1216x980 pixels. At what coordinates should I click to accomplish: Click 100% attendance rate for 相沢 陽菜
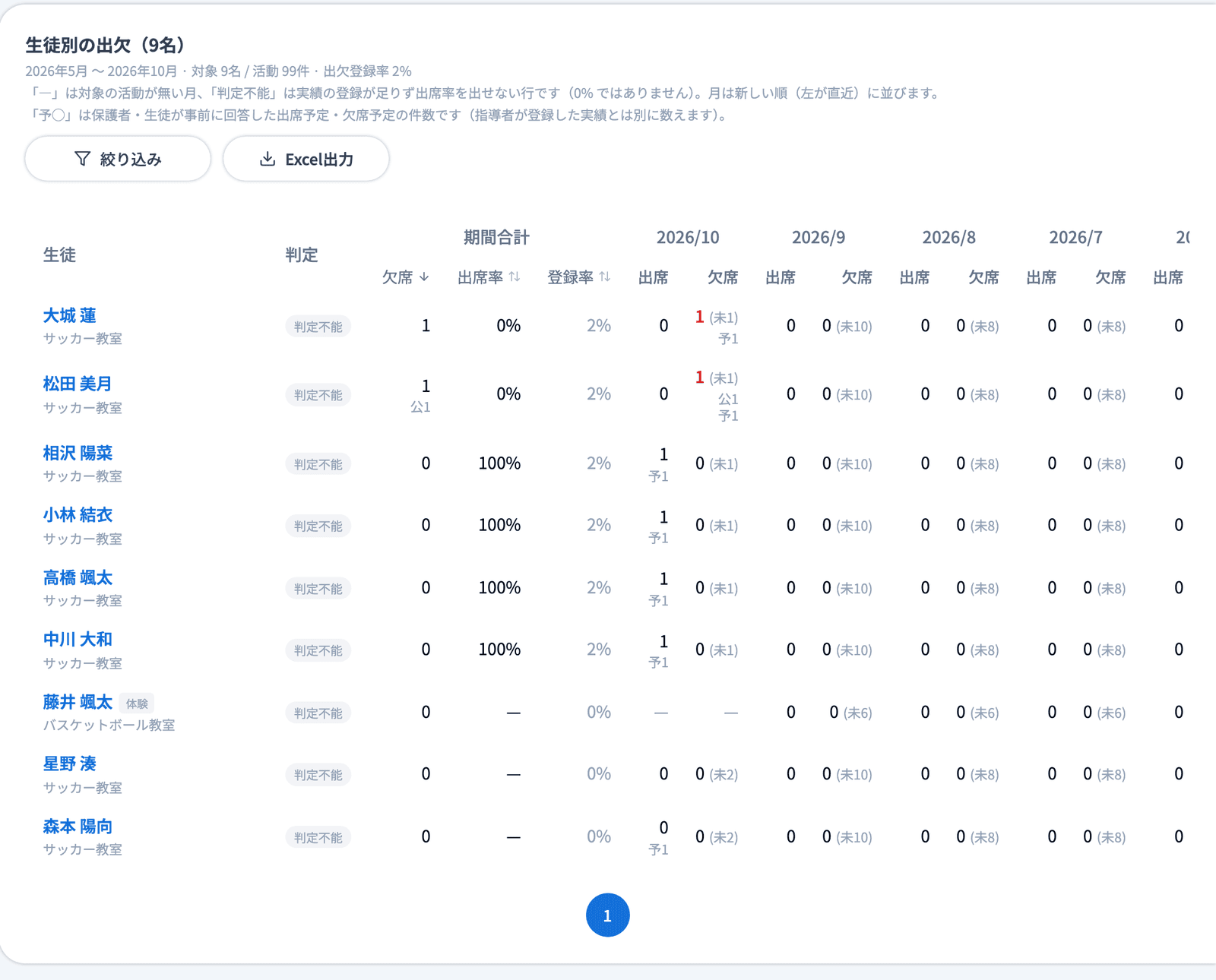(x=499, y=463)
